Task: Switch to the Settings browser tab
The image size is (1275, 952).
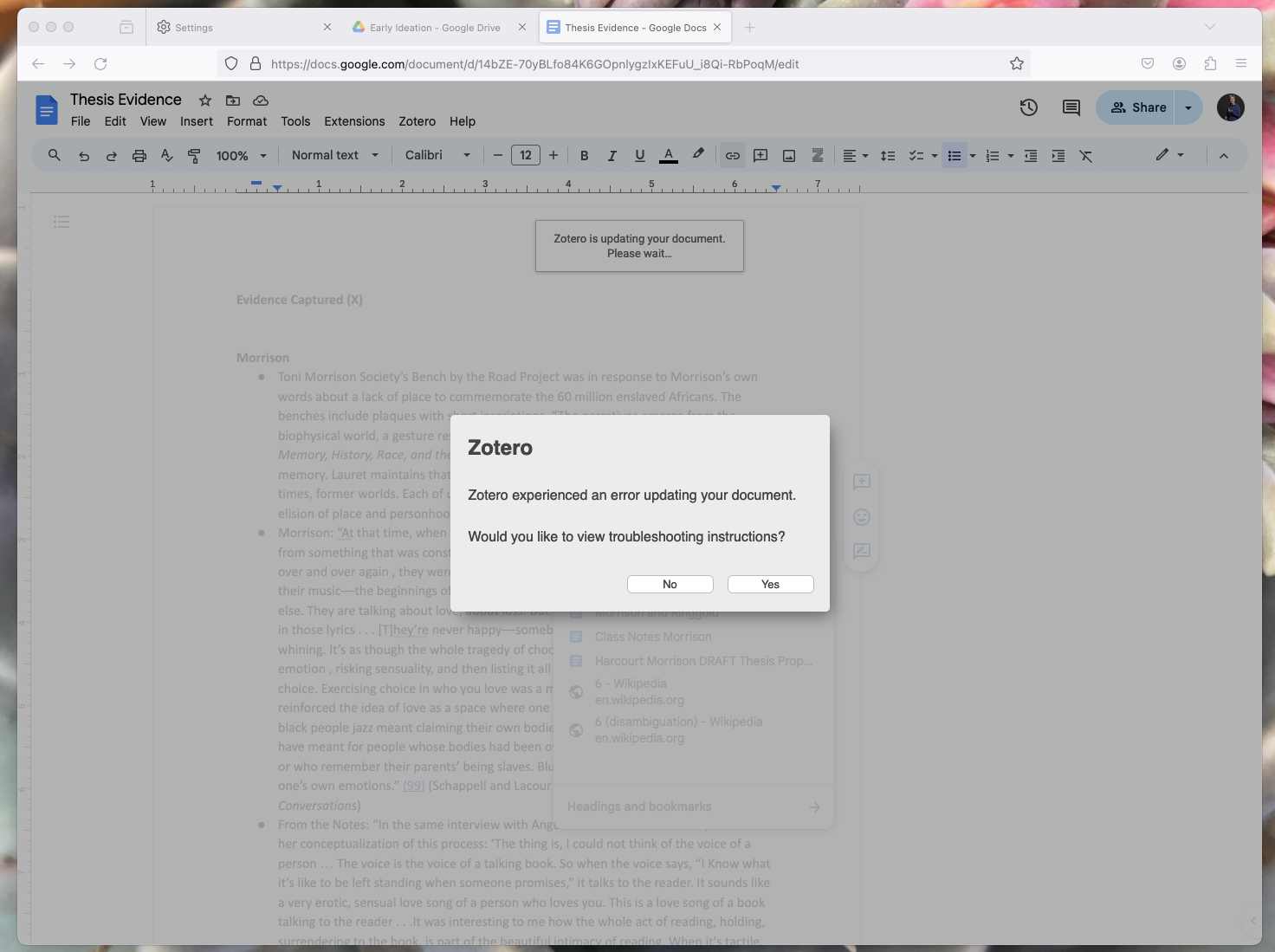Action: tap(243, 28)
